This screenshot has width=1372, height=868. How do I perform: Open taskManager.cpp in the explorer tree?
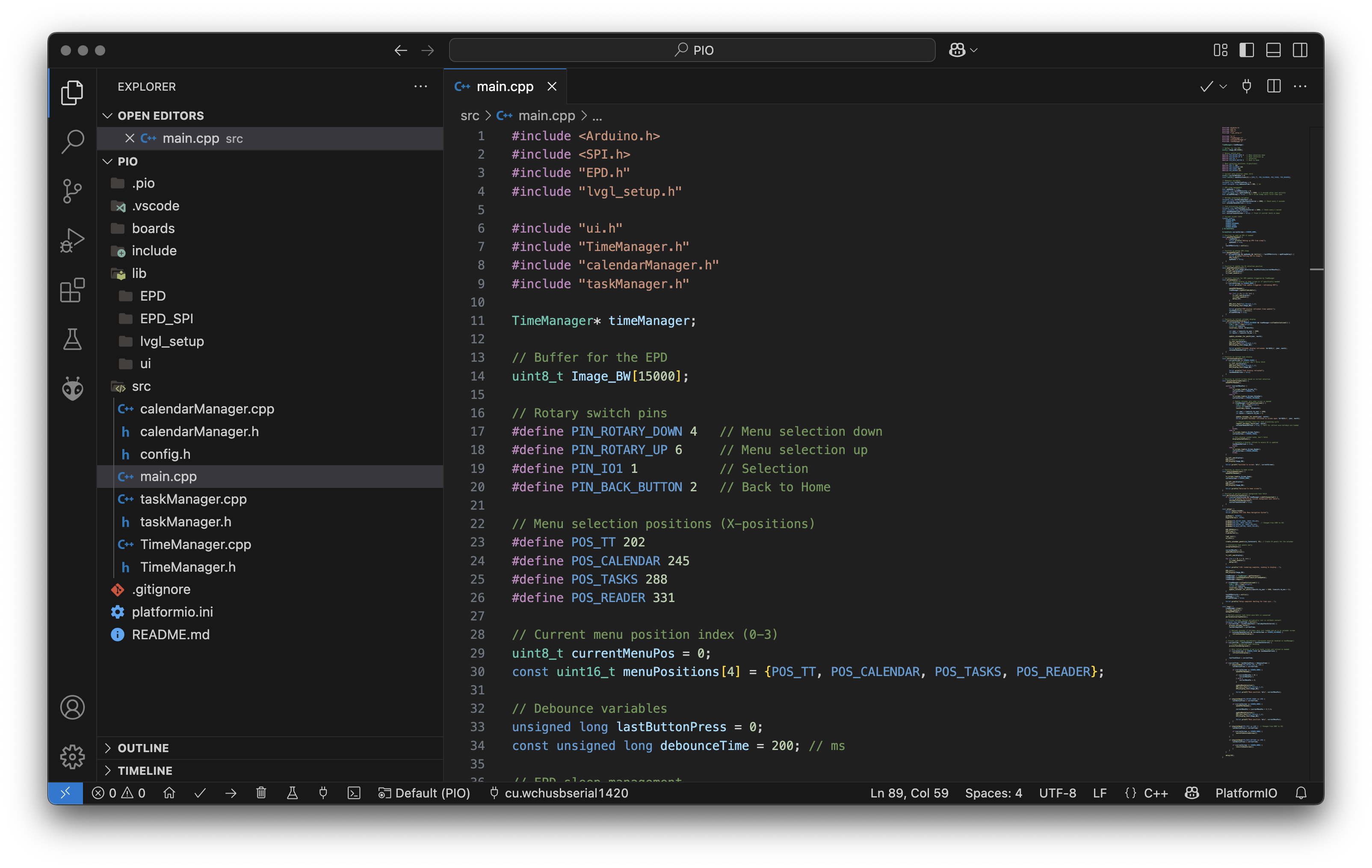coord(193,499)
